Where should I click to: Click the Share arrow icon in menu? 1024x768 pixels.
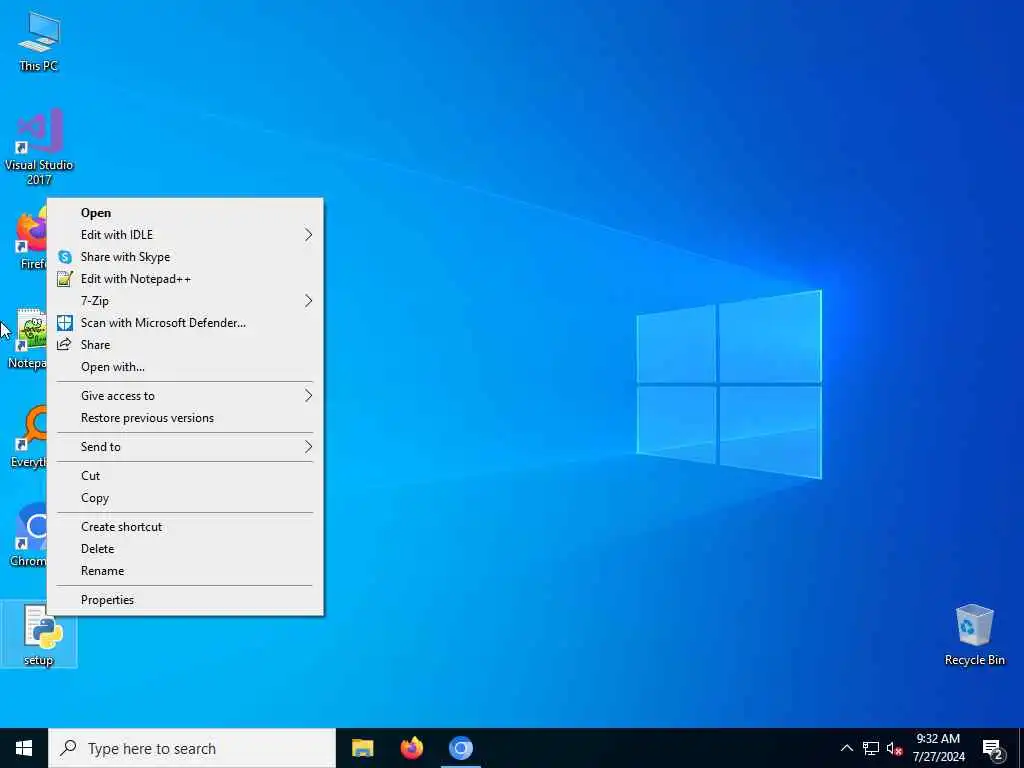click(64, 345)
